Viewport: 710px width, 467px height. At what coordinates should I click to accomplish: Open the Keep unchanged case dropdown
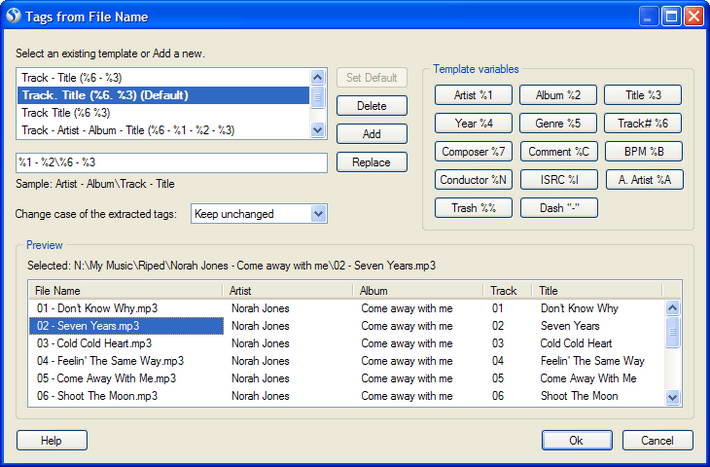[x=259, y=214]
